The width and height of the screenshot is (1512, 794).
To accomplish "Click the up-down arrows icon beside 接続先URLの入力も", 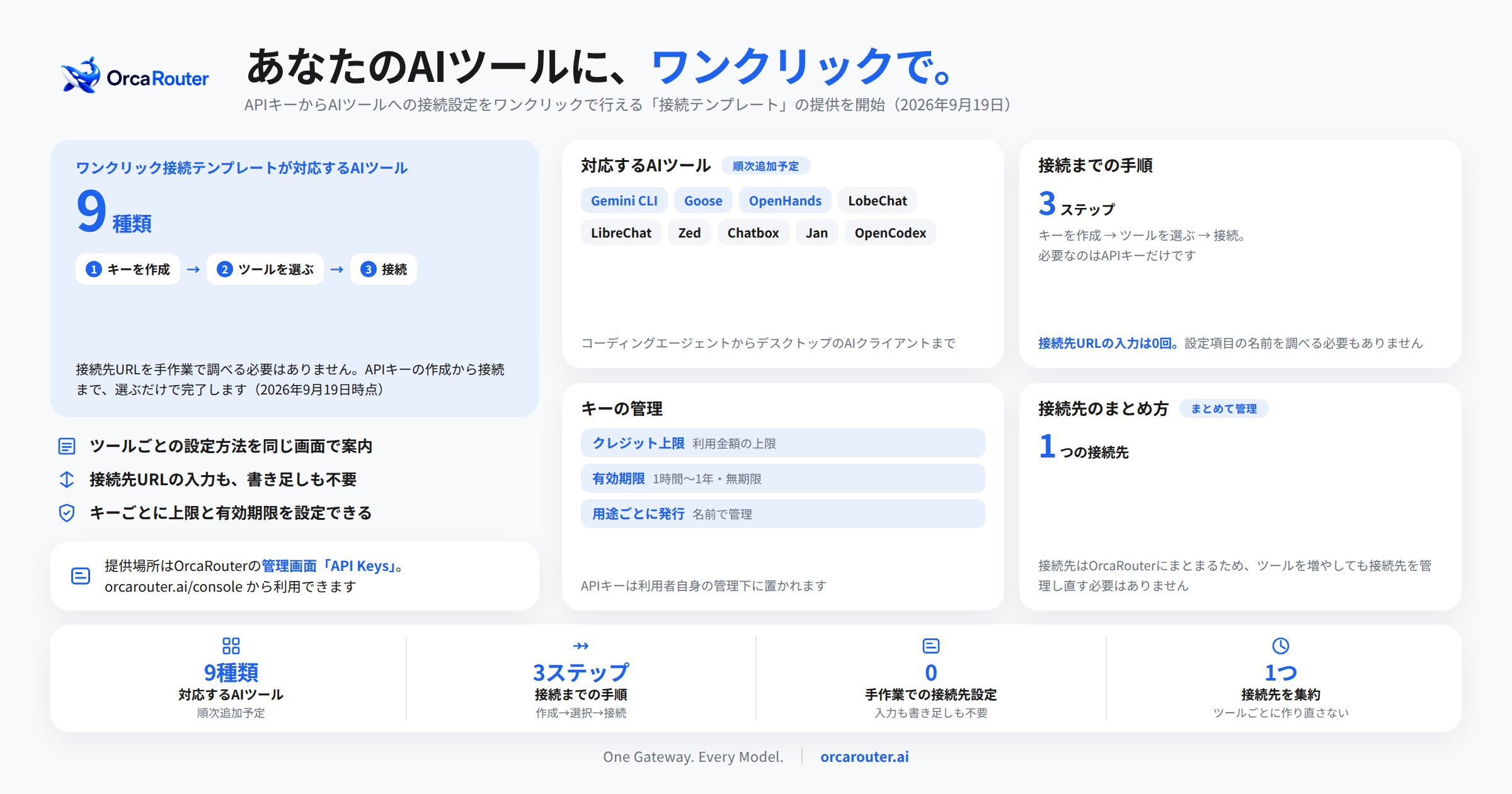I will pos(67,480).
